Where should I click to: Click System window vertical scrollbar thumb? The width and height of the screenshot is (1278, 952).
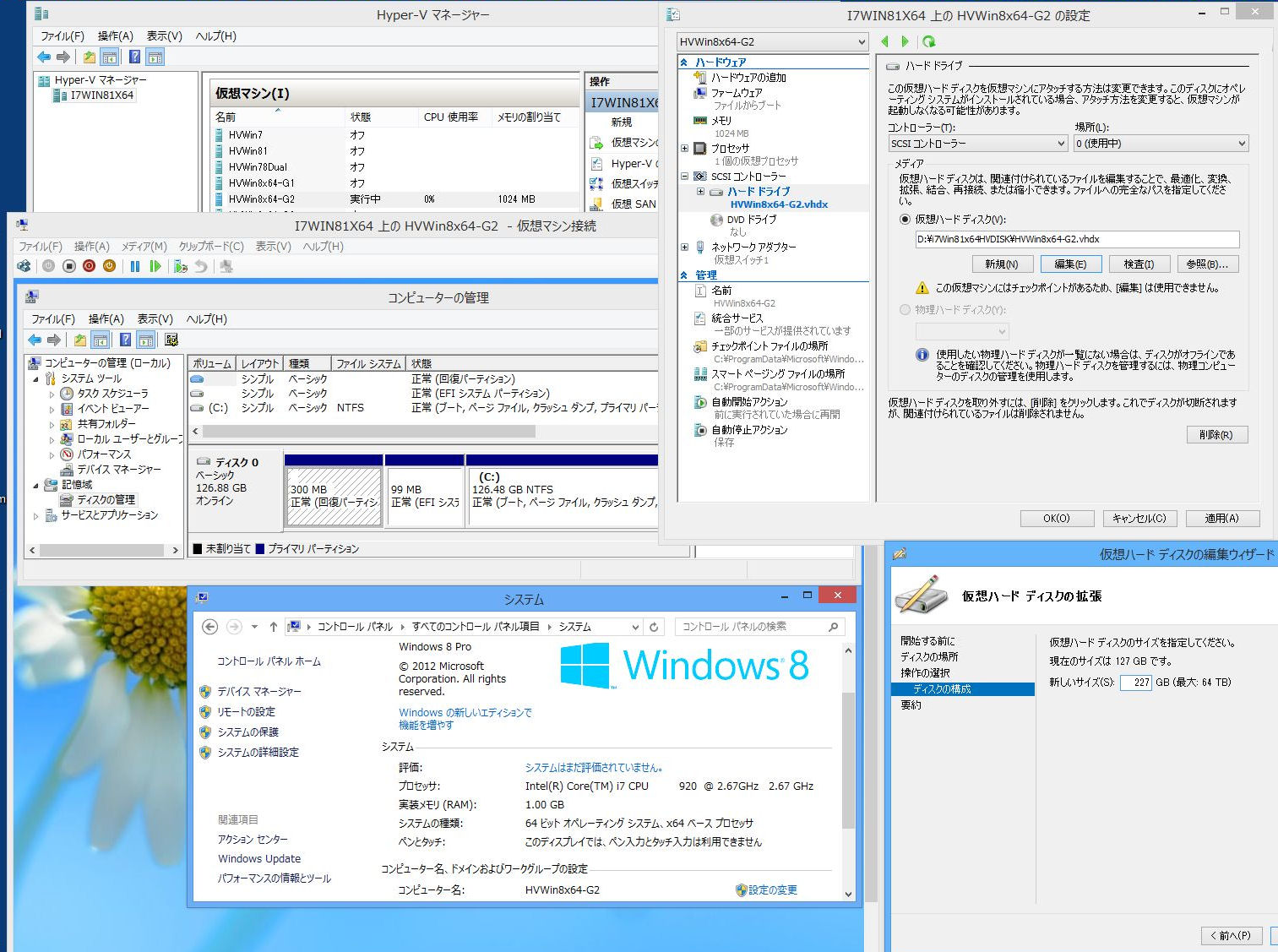pyautogui.click(x=848, y=759)
